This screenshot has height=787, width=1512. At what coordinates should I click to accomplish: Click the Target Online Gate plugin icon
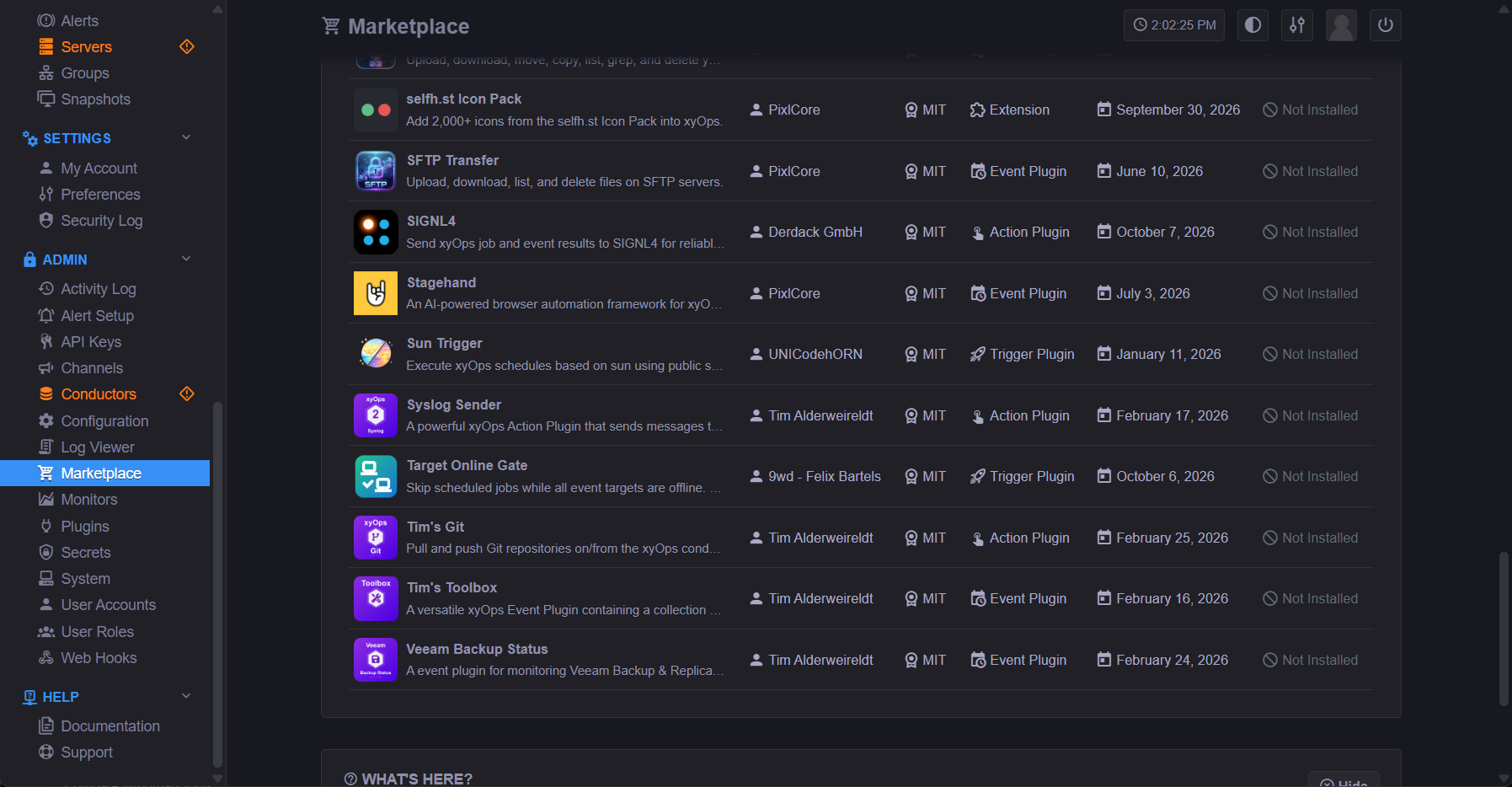pos(376,476)
